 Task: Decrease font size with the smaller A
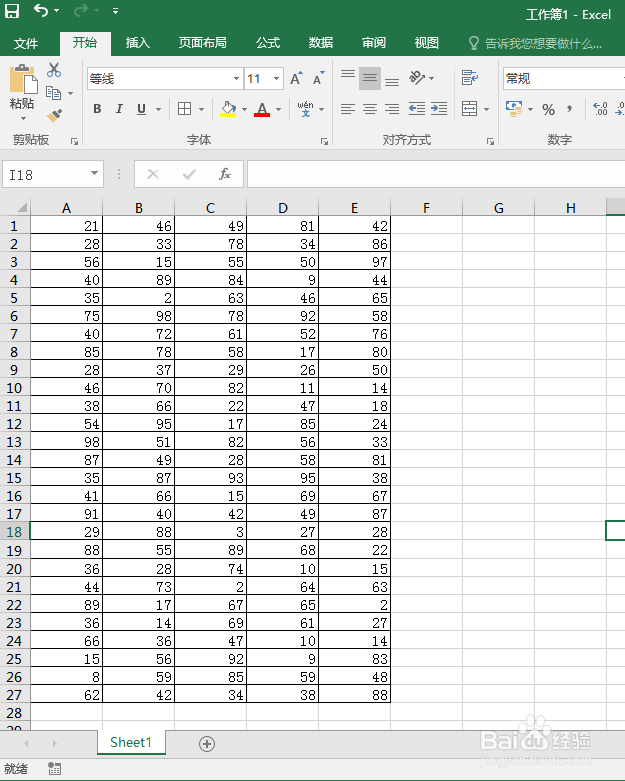[318, 78]
